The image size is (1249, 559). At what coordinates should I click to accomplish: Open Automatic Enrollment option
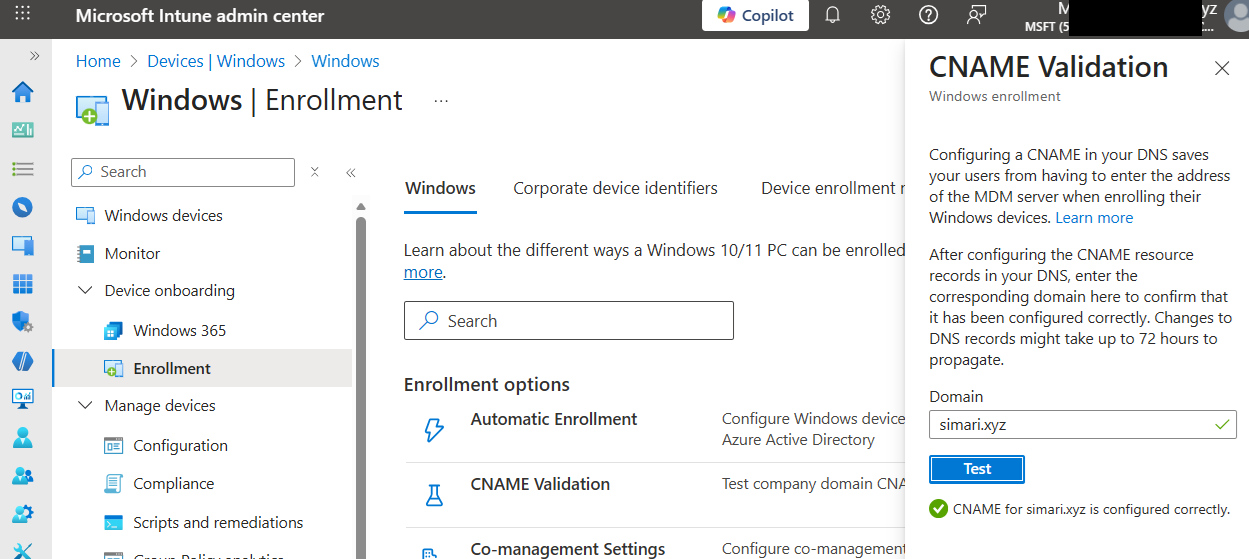pos(554,420)
